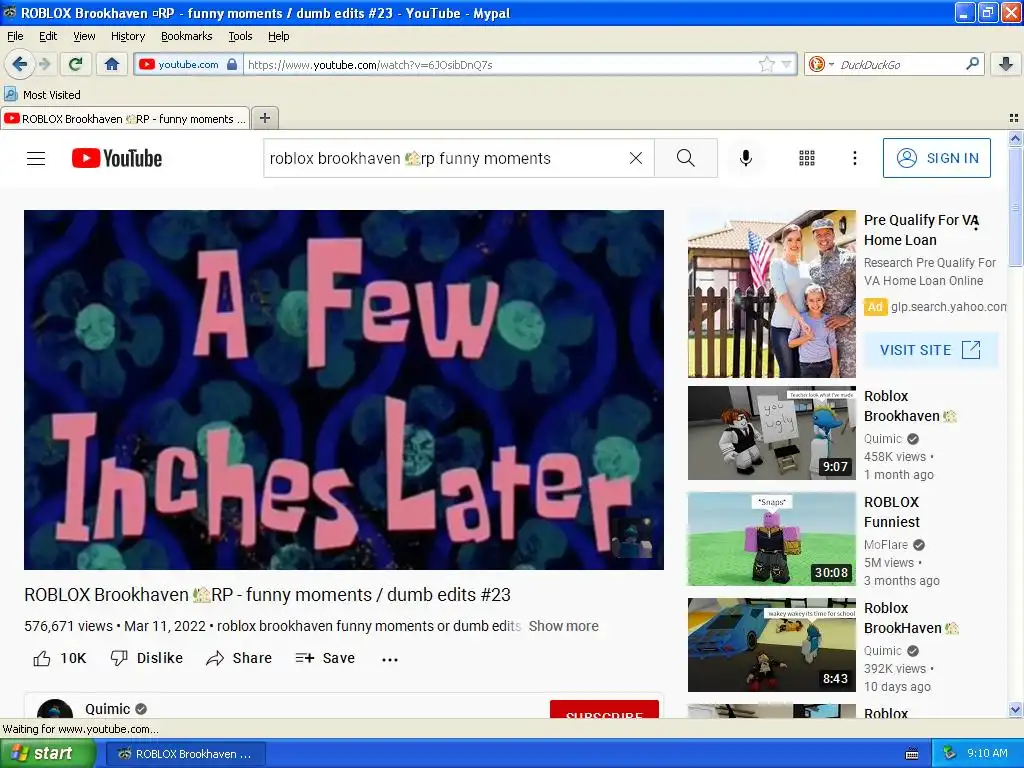Open the Most Visited bookmarks folder

(42, 95)
